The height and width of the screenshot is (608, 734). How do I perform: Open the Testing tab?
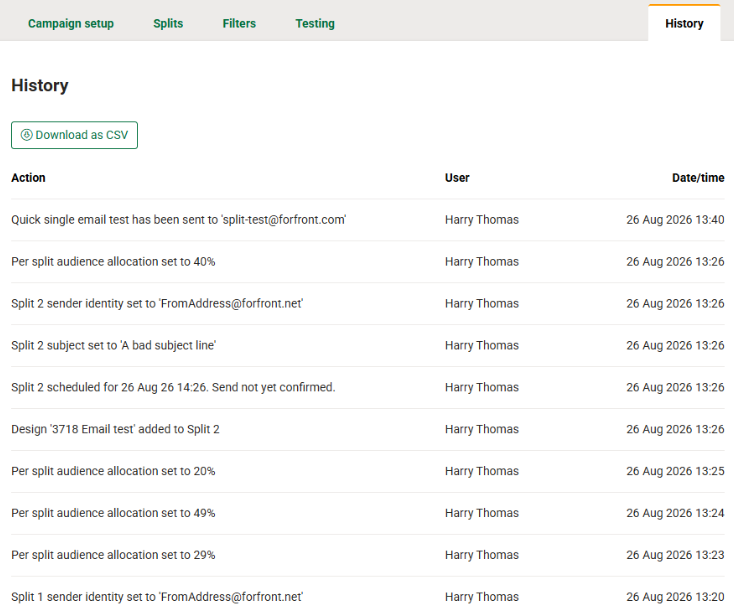click(315, 23)
